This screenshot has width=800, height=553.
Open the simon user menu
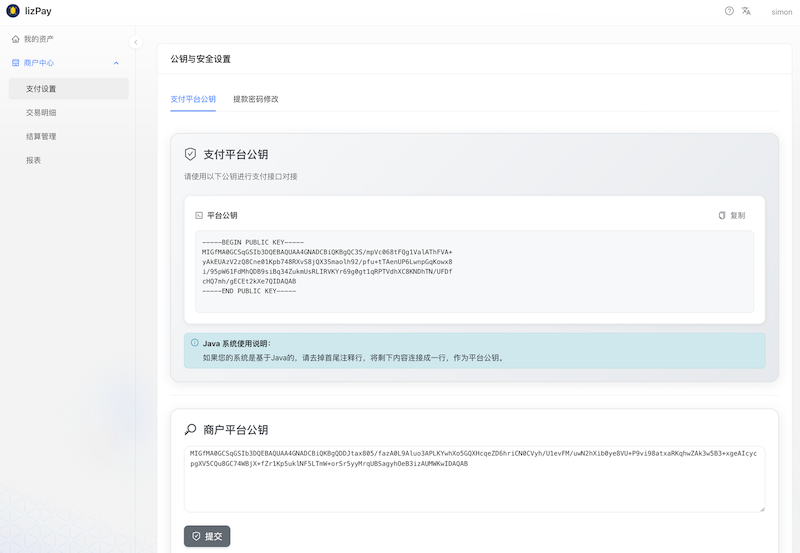[781, 12]
